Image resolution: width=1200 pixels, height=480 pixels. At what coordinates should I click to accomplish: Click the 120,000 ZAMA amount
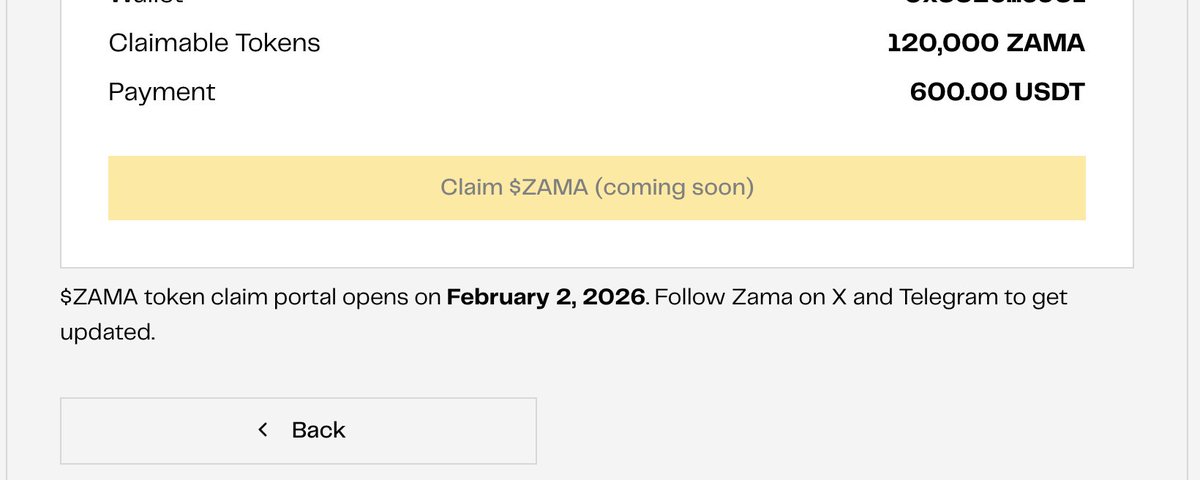pos(985,43)
